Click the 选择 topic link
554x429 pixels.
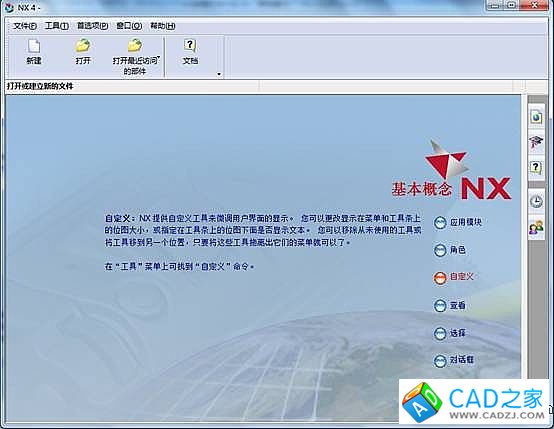(x=458, y=333)
